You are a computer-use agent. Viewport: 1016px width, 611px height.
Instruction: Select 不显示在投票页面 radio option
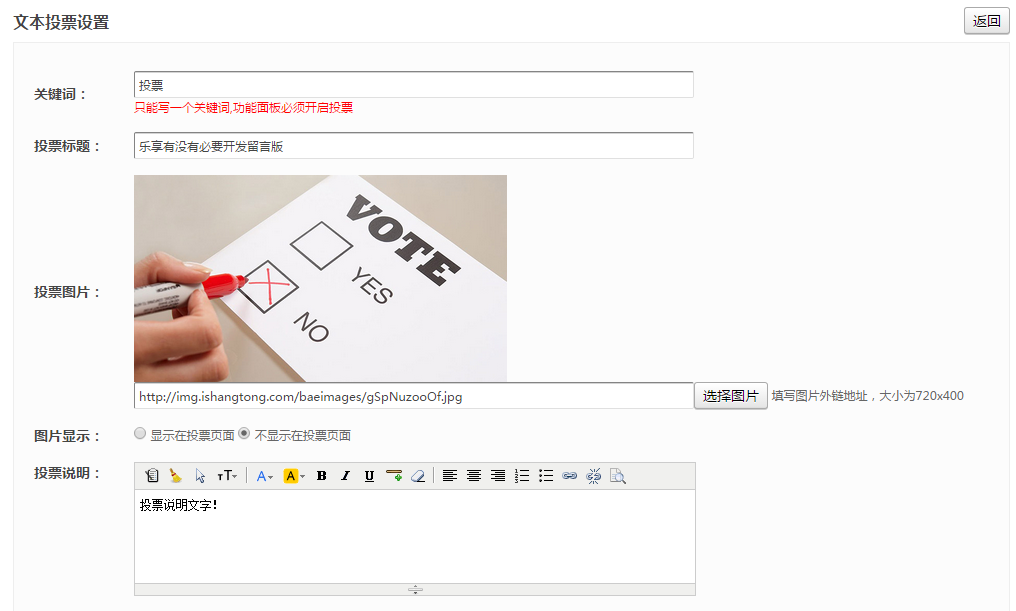click(x=244, y=434)
